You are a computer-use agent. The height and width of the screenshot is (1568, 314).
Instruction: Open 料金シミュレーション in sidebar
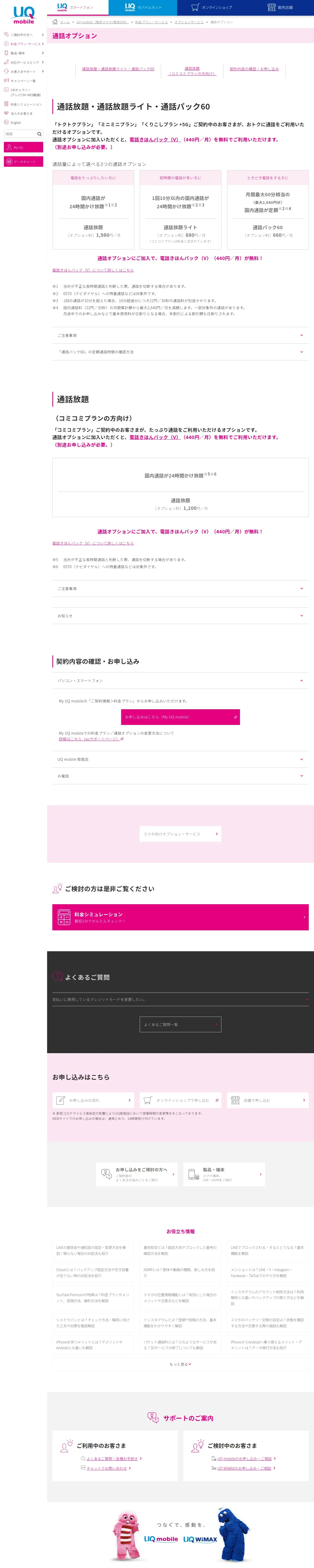(23, 104)
